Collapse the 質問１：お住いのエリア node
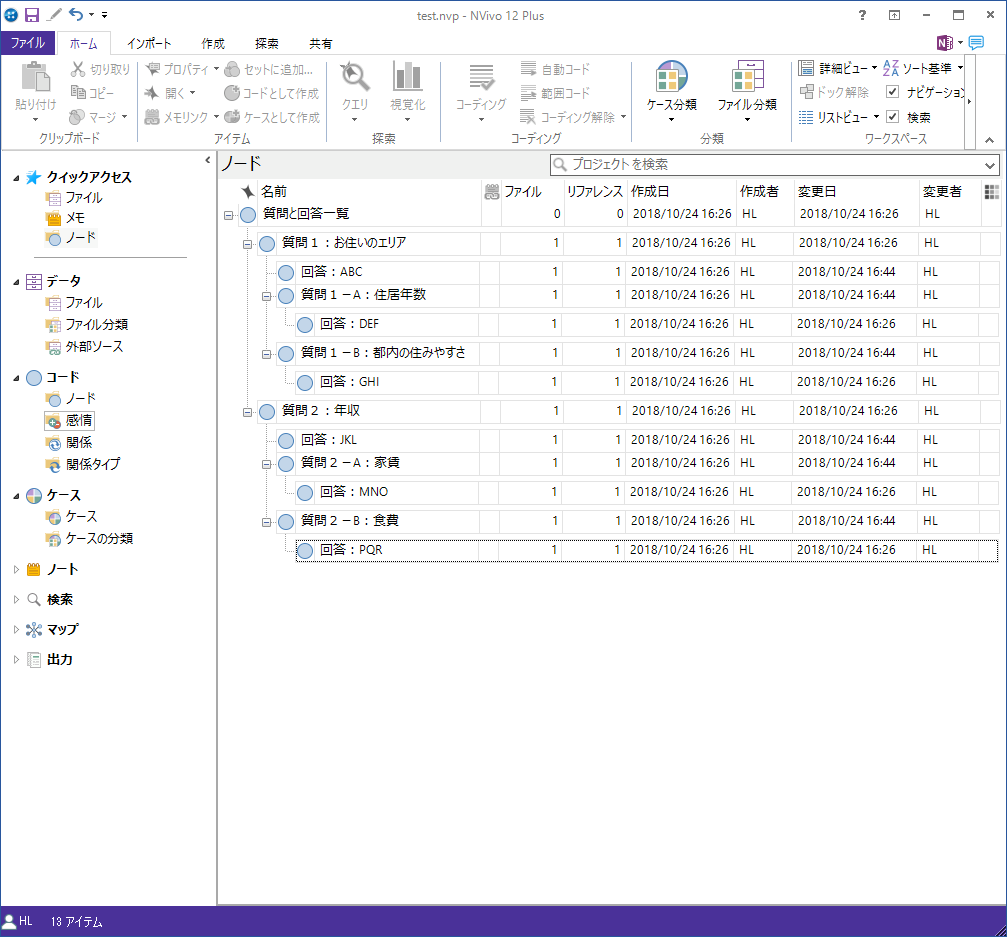1007x937 pixels. (x=248, y=244)
